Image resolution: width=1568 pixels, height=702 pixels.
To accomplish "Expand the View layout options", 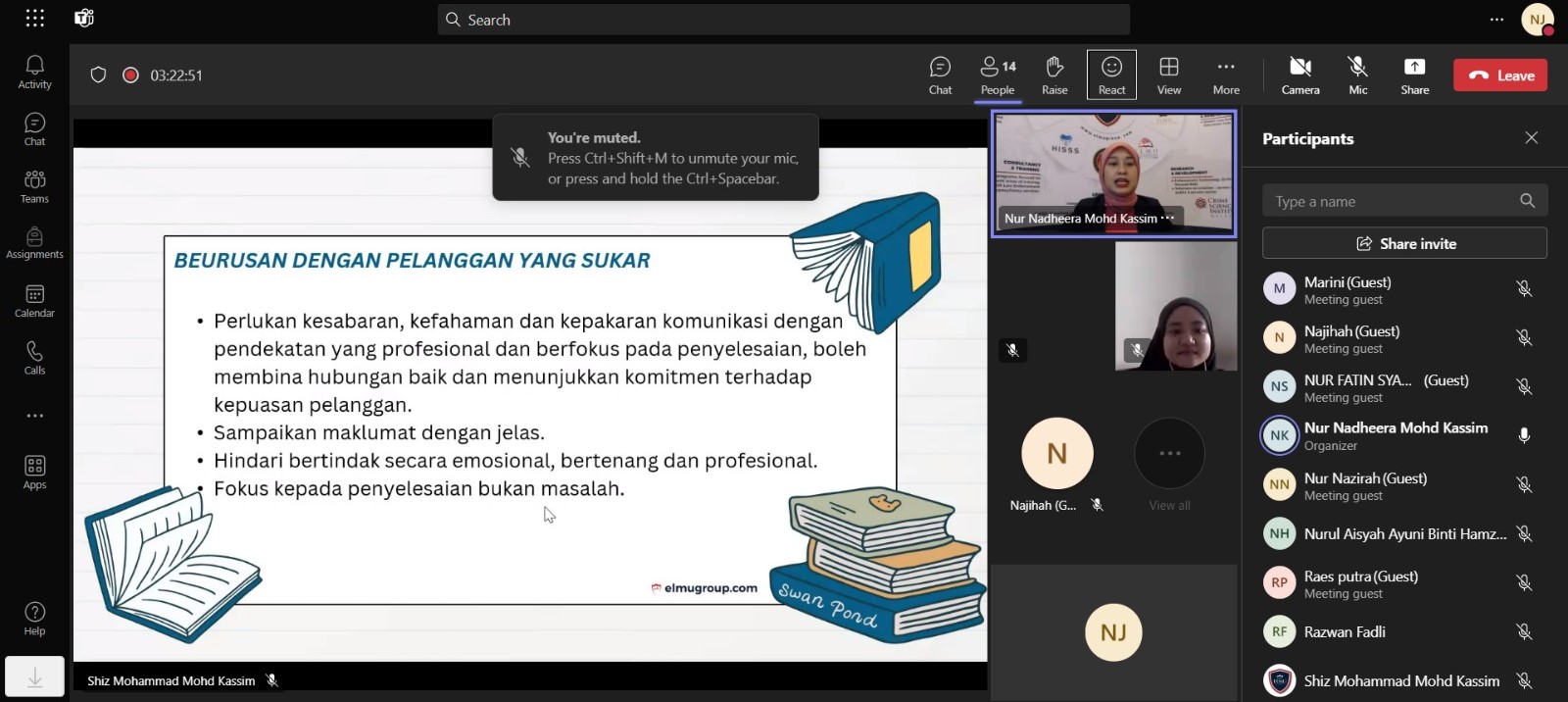I will tap(1169, 75).
